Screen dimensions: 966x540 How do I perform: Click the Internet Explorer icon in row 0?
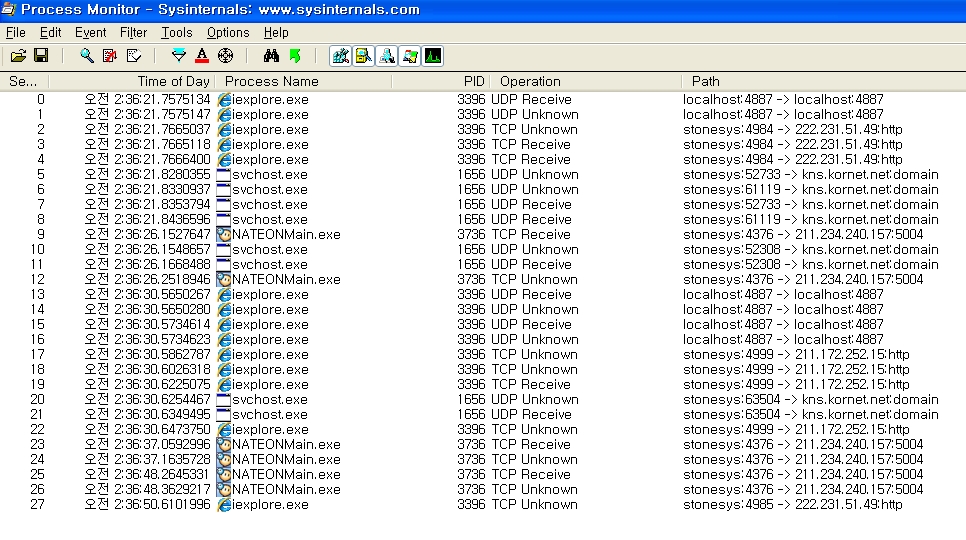[x=224, y=100]
